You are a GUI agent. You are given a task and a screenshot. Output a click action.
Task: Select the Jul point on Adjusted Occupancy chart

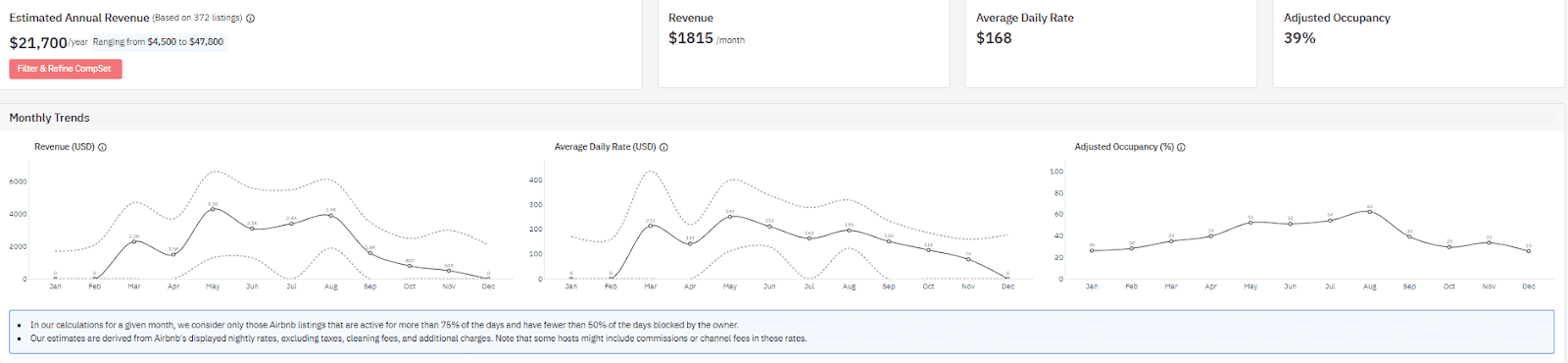(1330, 221)
